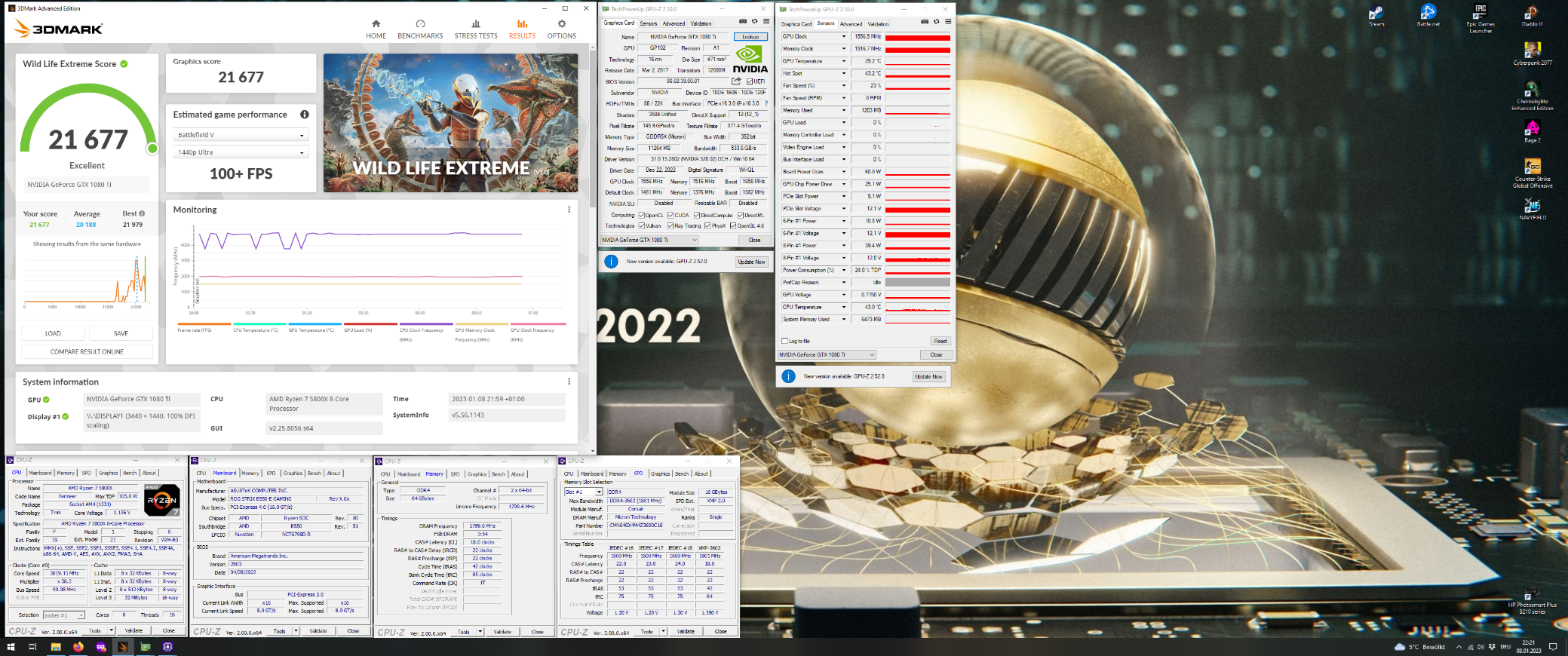Click refresh icon in GPU-Z Graphics Card window

(754, 21)
